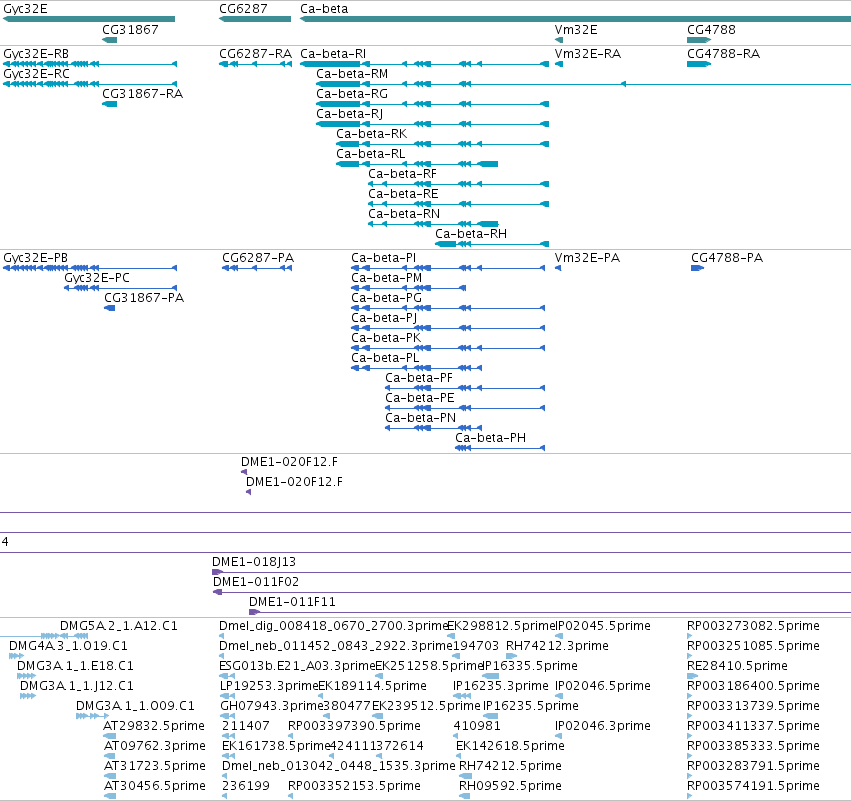Viewport: 851px width, 801px height.
Task: Select the CG31867 gene label
Action: pyautogui.click(x=130, y=30)
